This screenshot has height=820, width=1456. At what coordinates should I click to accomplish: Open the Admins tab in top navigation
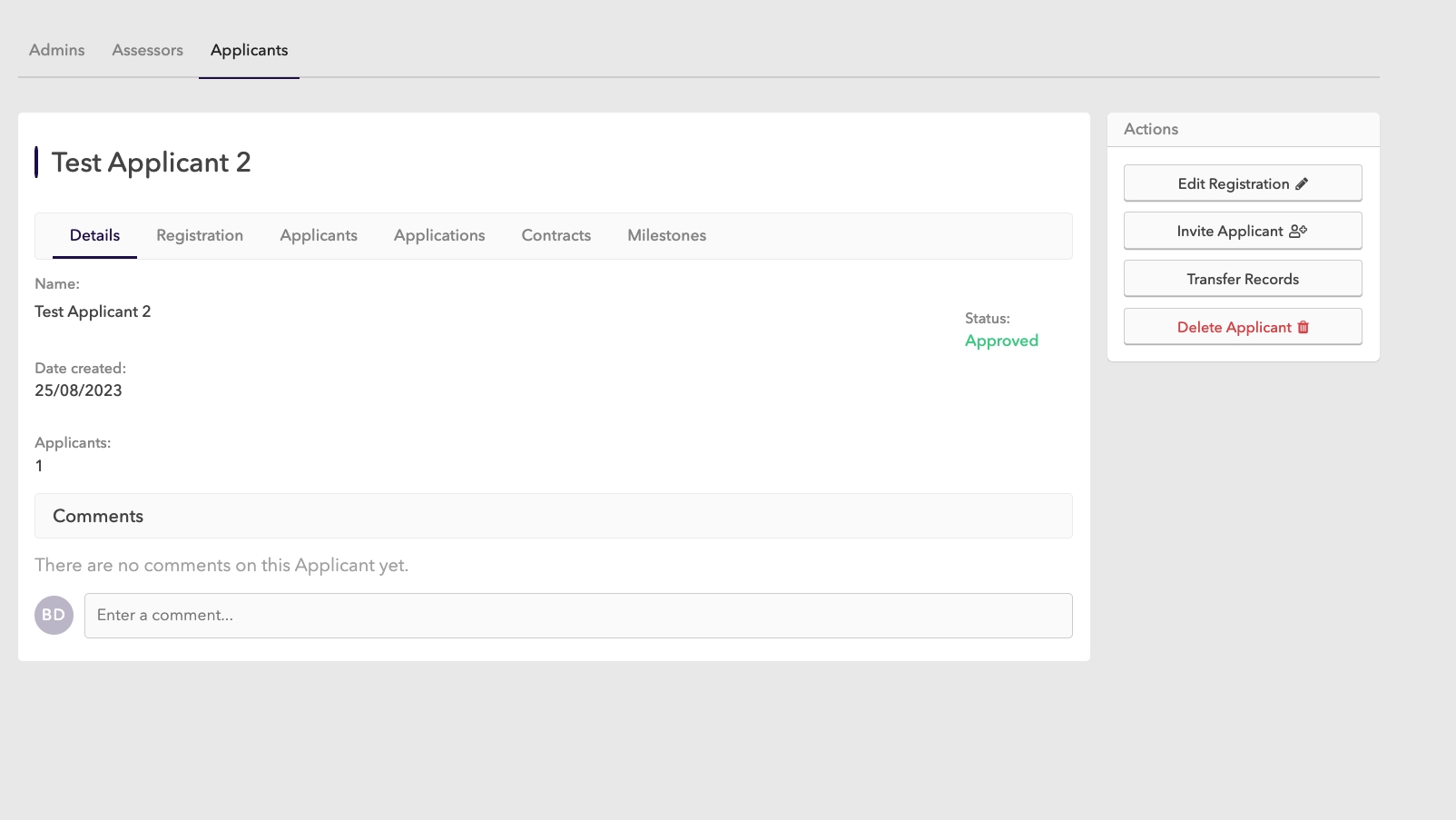(x=57, y=50)
